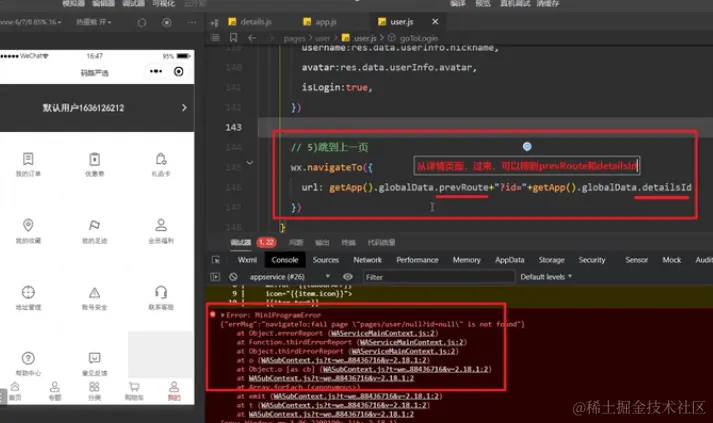Image resolution: width=713 pixels, height=423 pixels.
Task: Click the inspect element picker icon
Action: (216, 260)
